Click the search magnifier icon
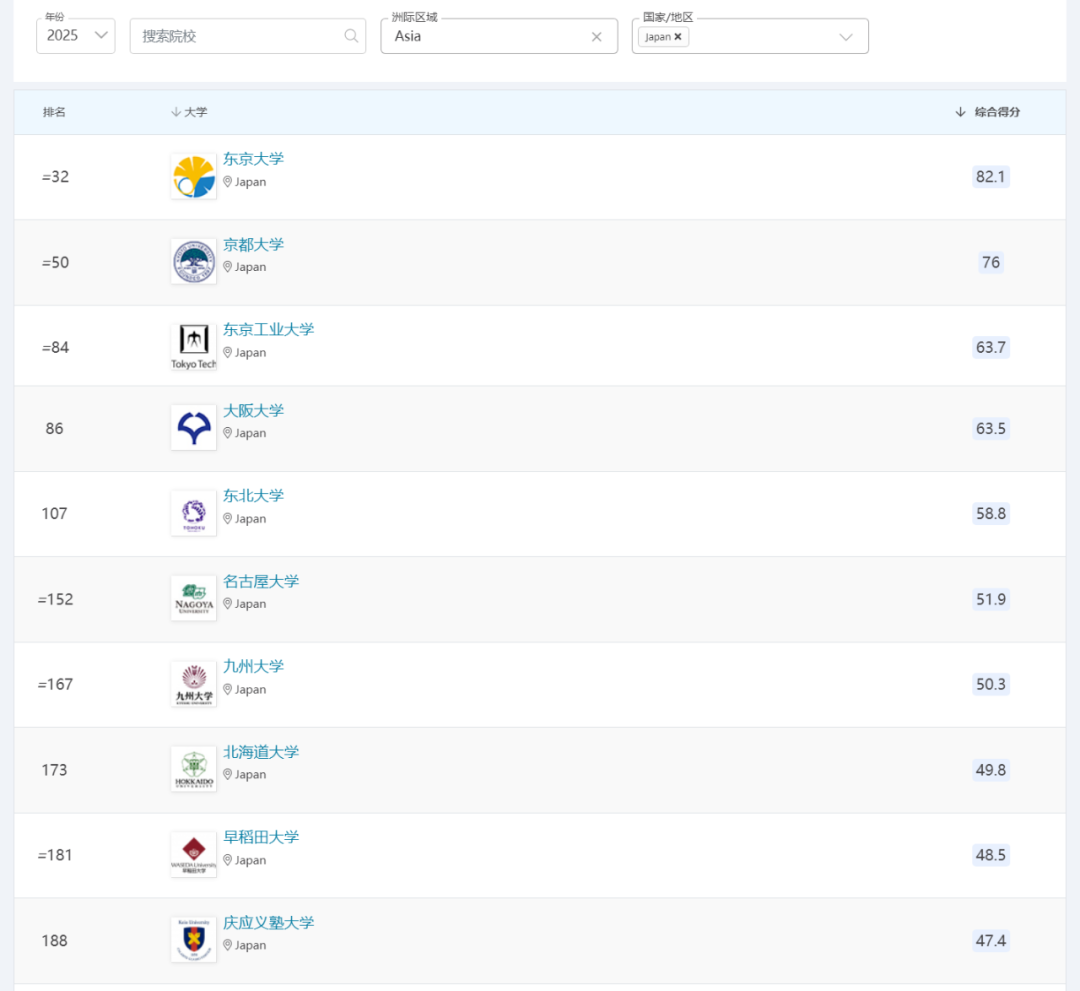This screenshot has width=1080, height=991. click(x=351, y=36)
